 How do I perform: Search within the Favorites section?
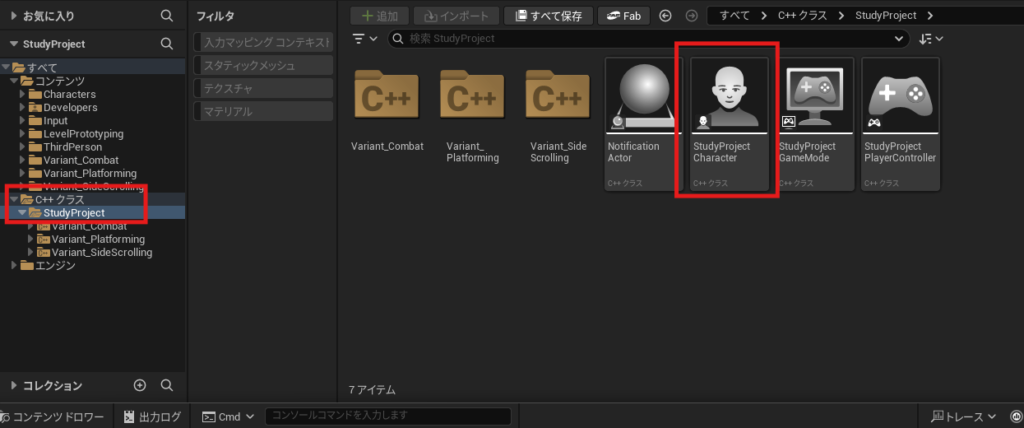click(x=167, y=16)
